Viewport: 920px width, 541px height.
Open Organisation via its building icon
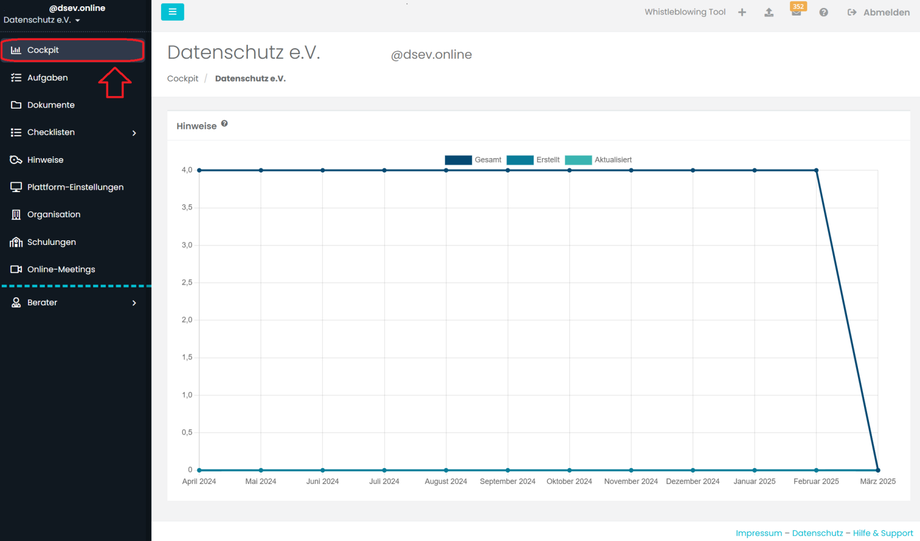coord(16,214)
